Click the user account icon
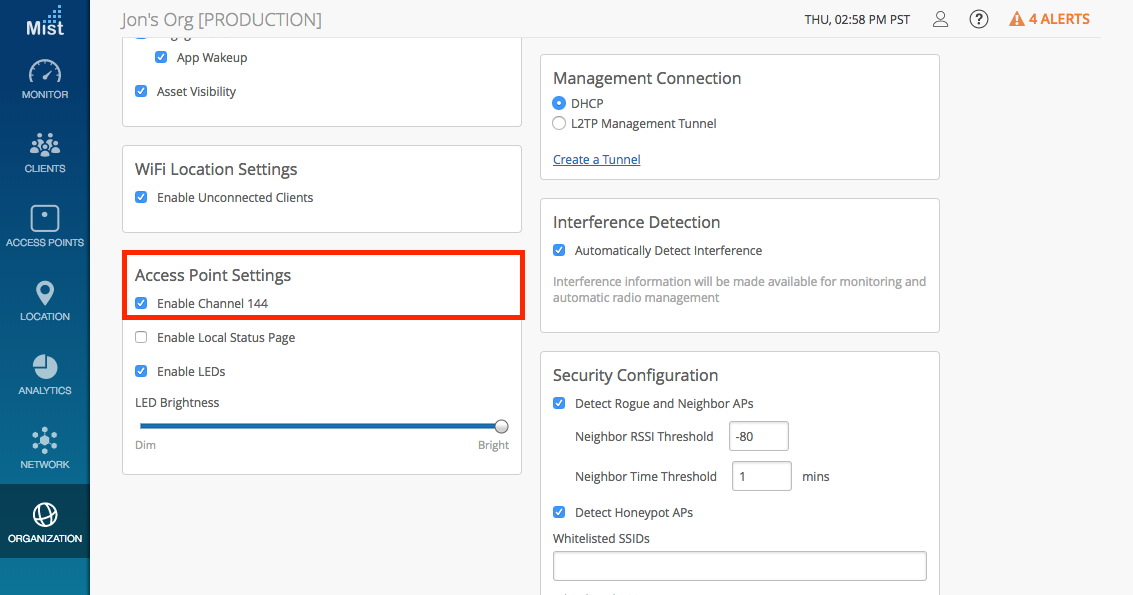The image size is (1133, 595). [x=940, y=19]
